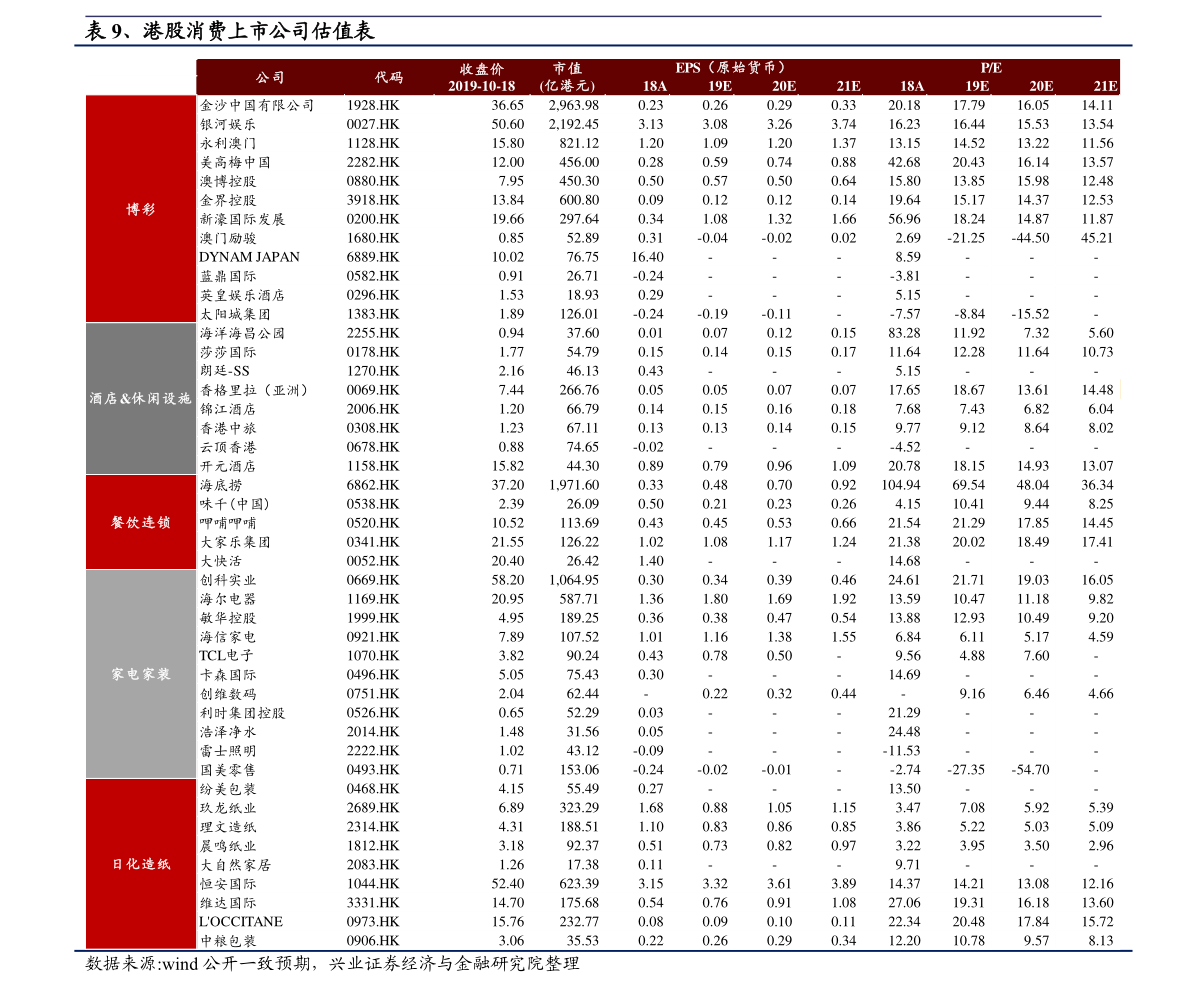Image resolution: width=1191 pixels, height=994 pixels.
Task: Select company name "海底捞"
Action: [x=221, y=485]
